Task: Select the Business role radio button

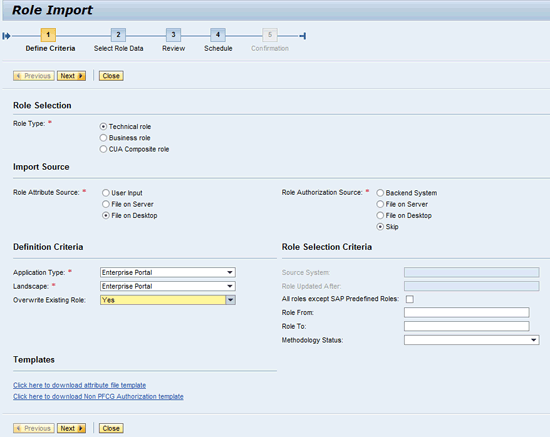Action: coord(103,138)
